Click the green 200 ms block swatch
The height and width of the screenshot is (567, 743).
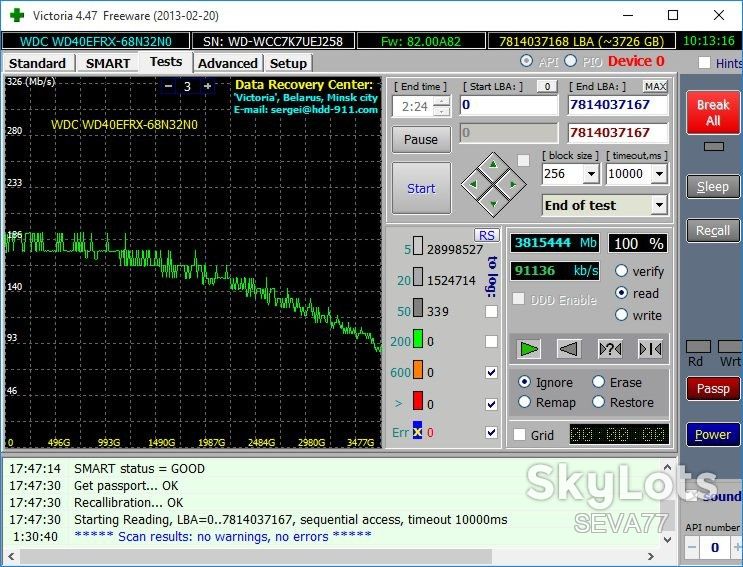[x=417, y=339]
